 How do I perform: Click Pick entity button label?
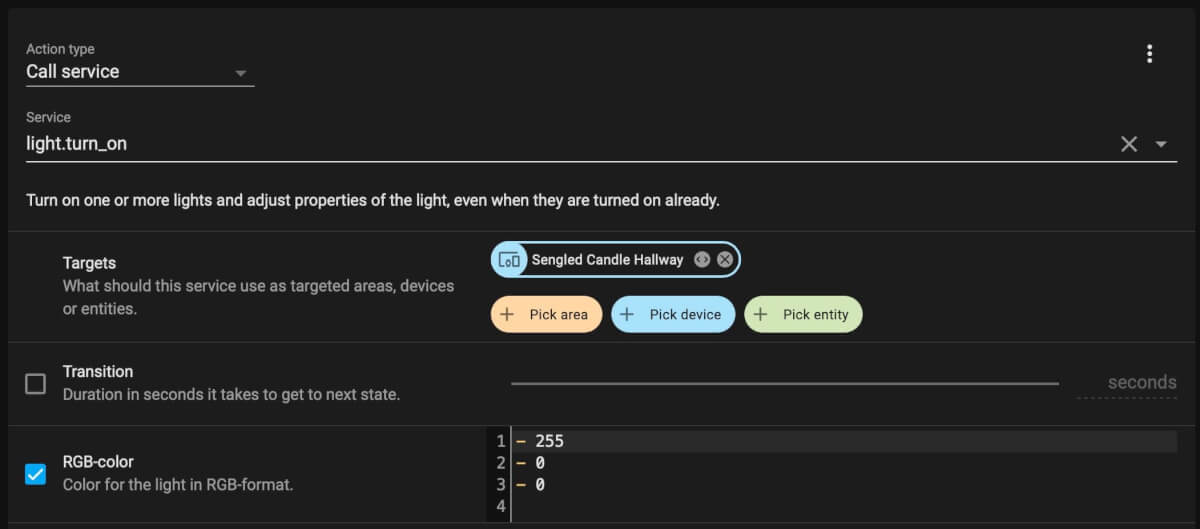[x=815, y=314]
